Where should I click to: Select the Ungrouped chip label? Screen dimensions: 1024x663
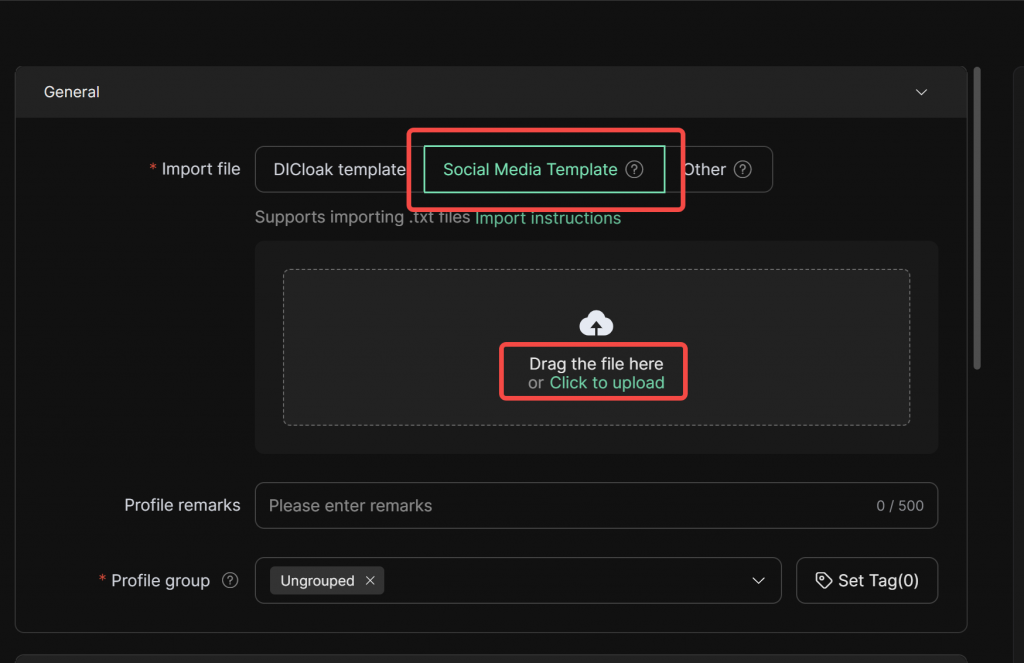pos(317,581)
